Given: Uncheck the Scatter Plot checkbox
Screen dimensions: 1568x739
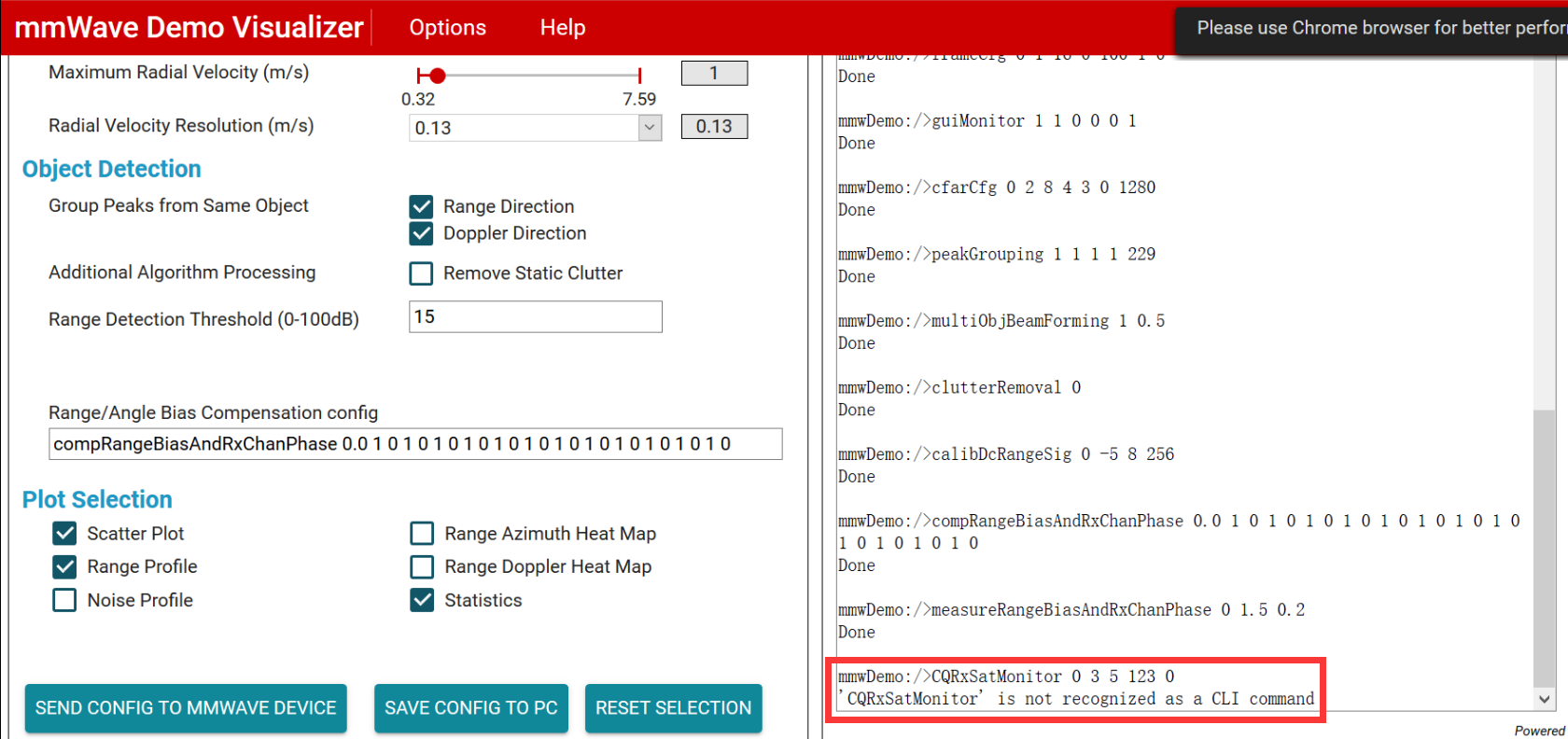Looking at the screenshot, I should 64,533.
